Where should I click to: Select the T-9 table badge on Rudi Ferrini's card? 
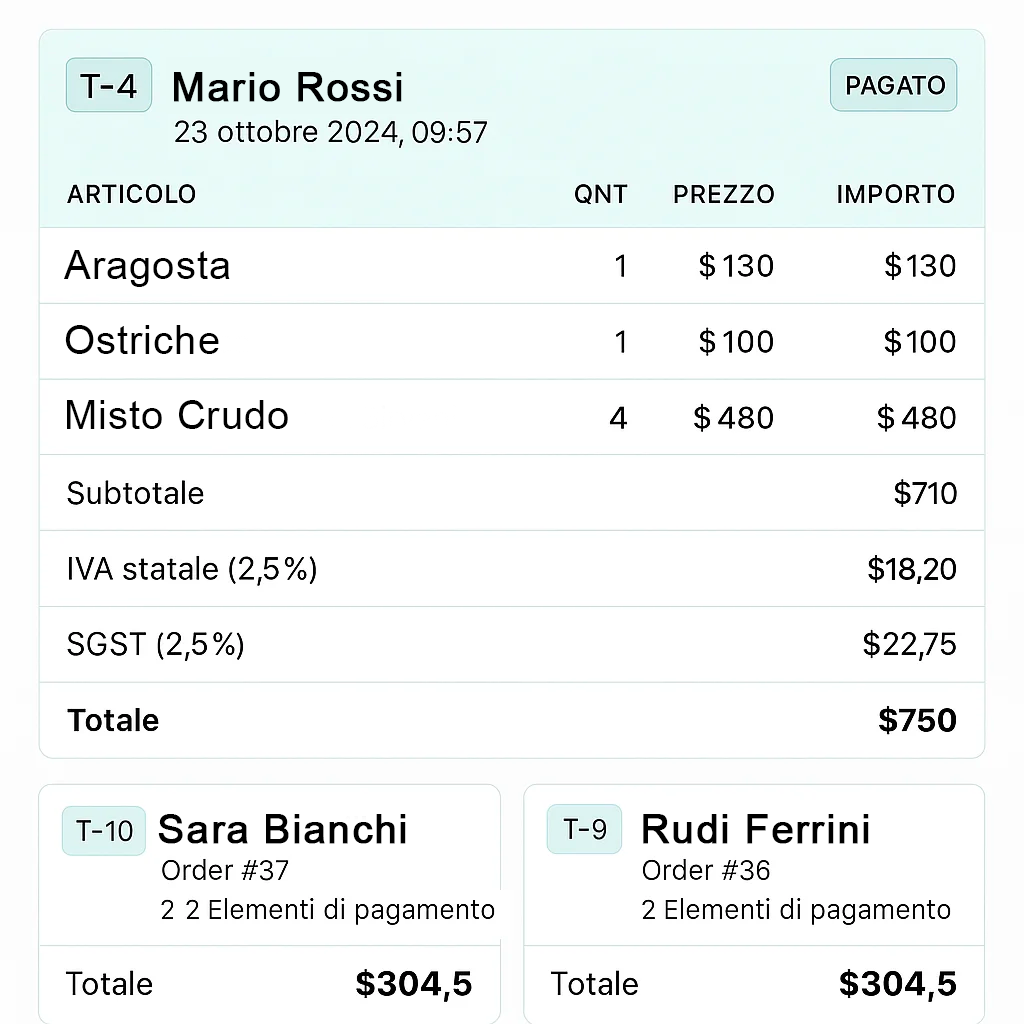(584, 829)
